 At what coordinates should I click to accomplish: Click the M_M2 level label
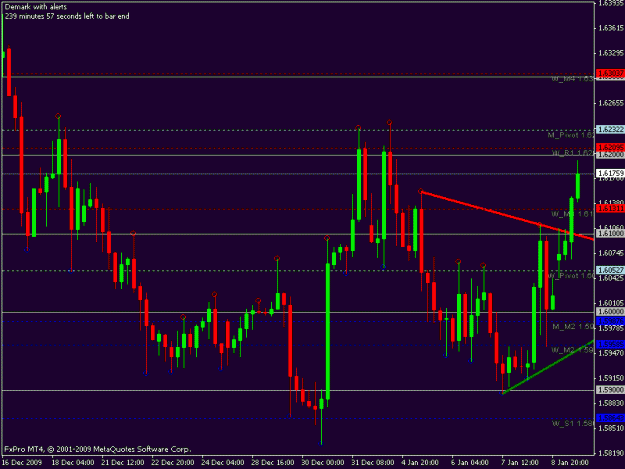(573, 327)
